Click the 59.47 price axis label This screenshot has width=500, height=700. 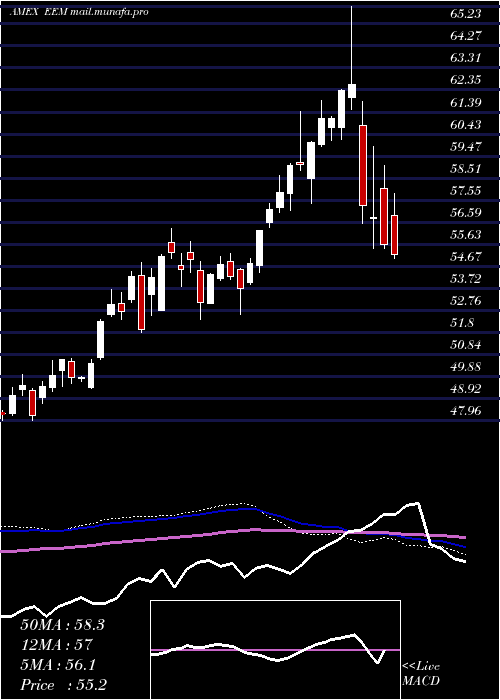coord(466,146)
